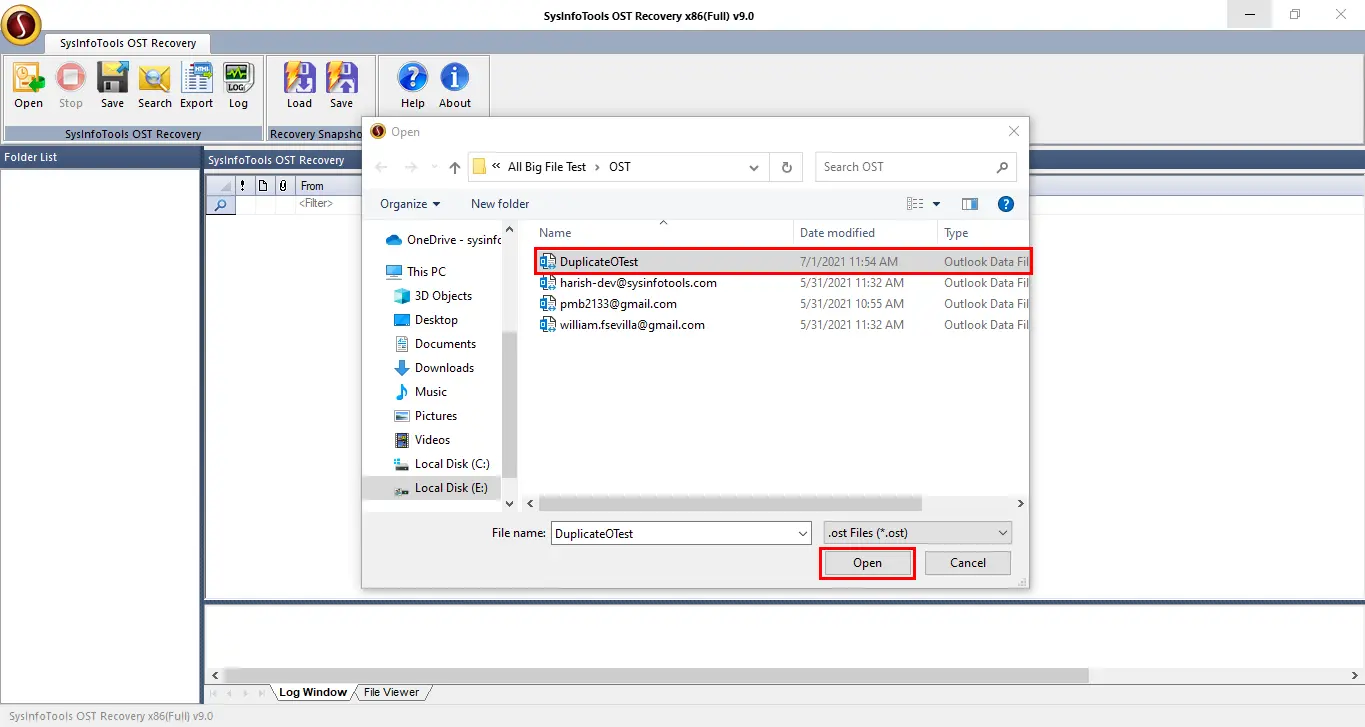Click the About info icon
This screenshot has height=727, width=1365.
(x=455, y=85)
